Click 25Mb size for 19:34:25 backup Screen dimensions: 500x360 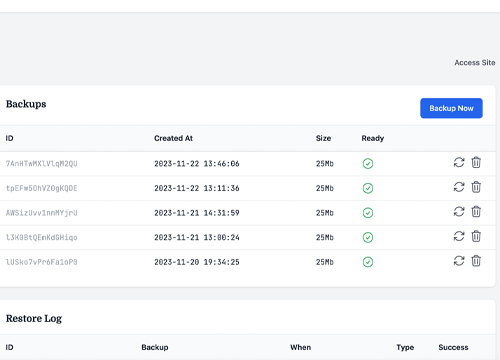325,262
